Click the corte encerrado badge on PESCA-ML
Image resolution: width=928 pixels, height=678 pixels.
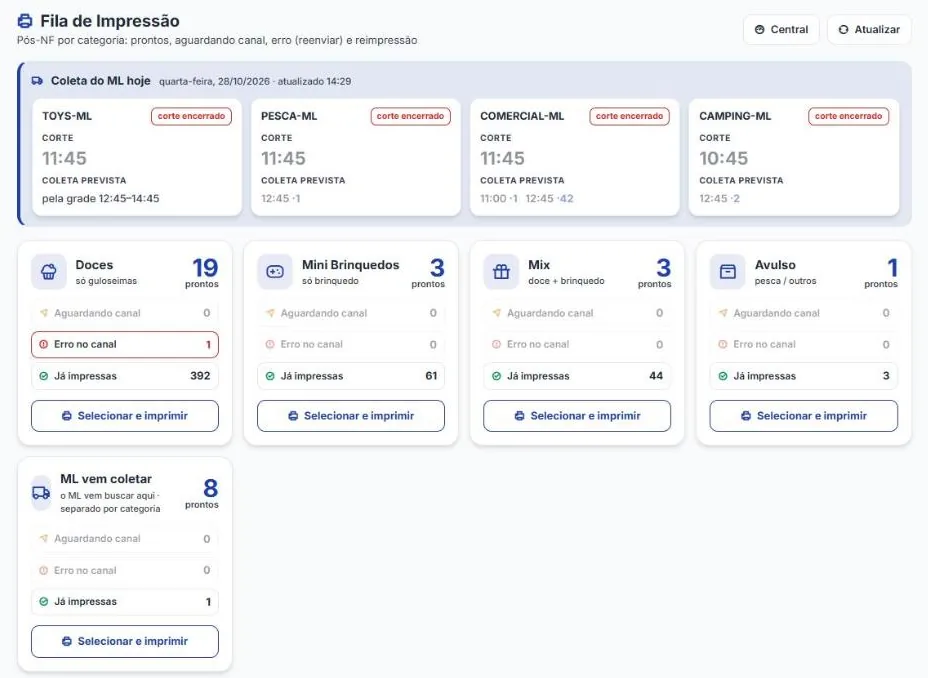coord(410,116)
